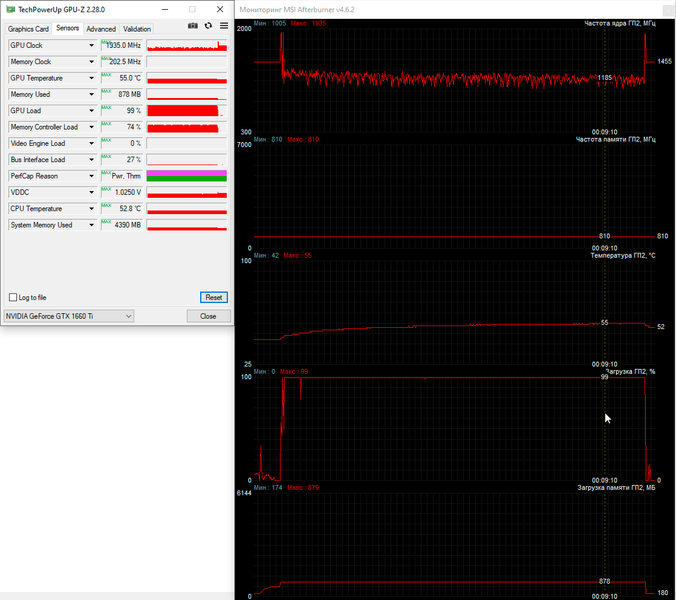Click the Memory Clock value 202.5 MHz

click(x=122, y=62)
